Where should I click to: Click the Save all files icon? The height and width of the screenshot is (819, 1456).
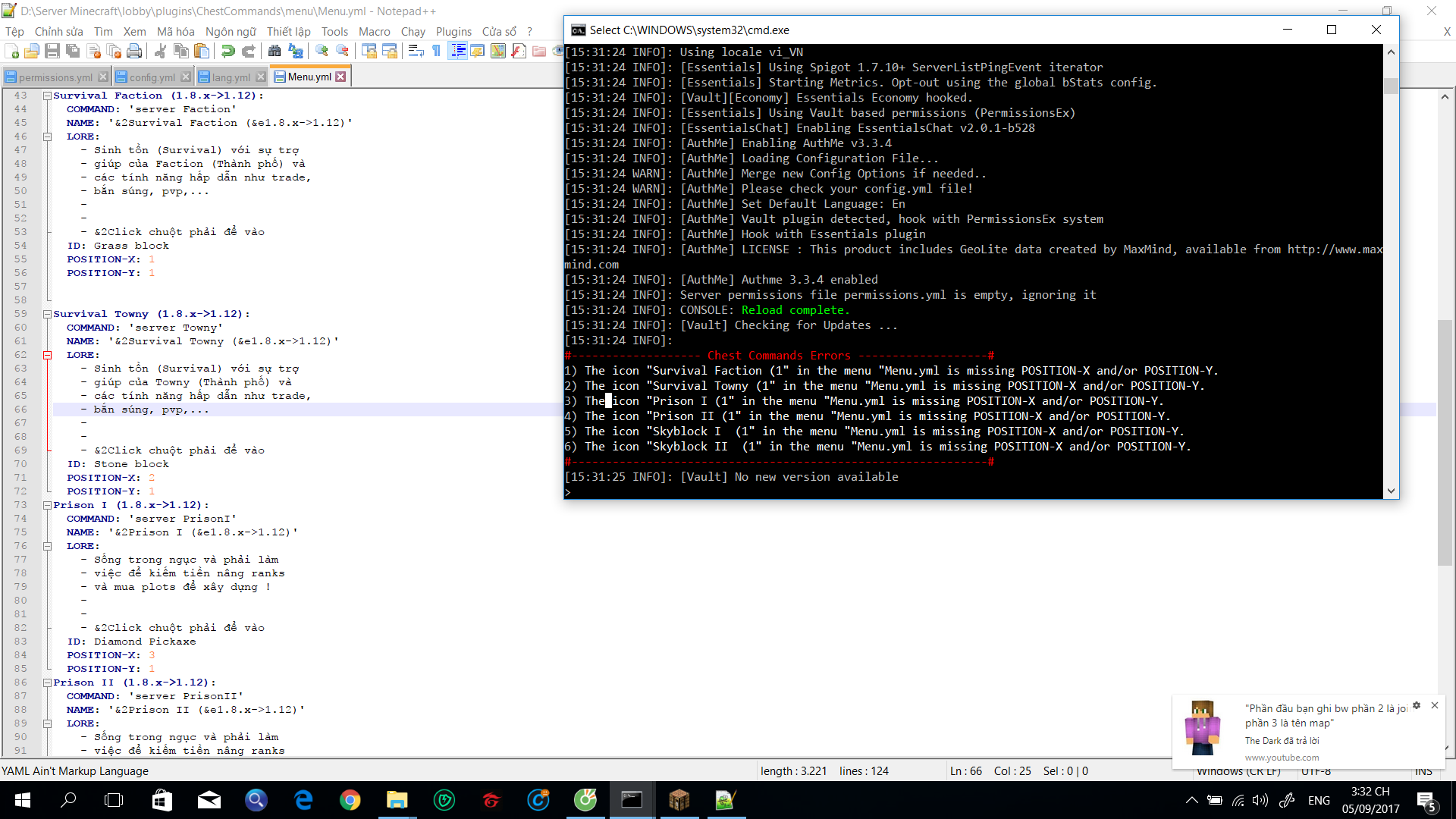point(73,51)
